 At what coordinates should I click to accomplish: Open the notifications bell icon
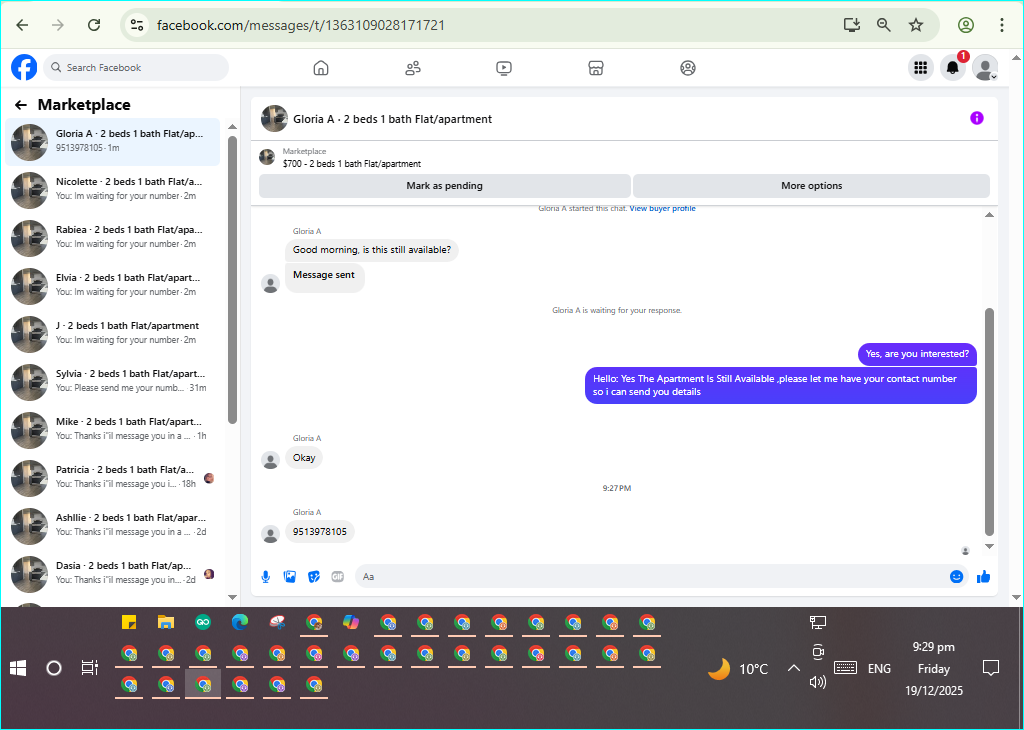pos(953,67)
